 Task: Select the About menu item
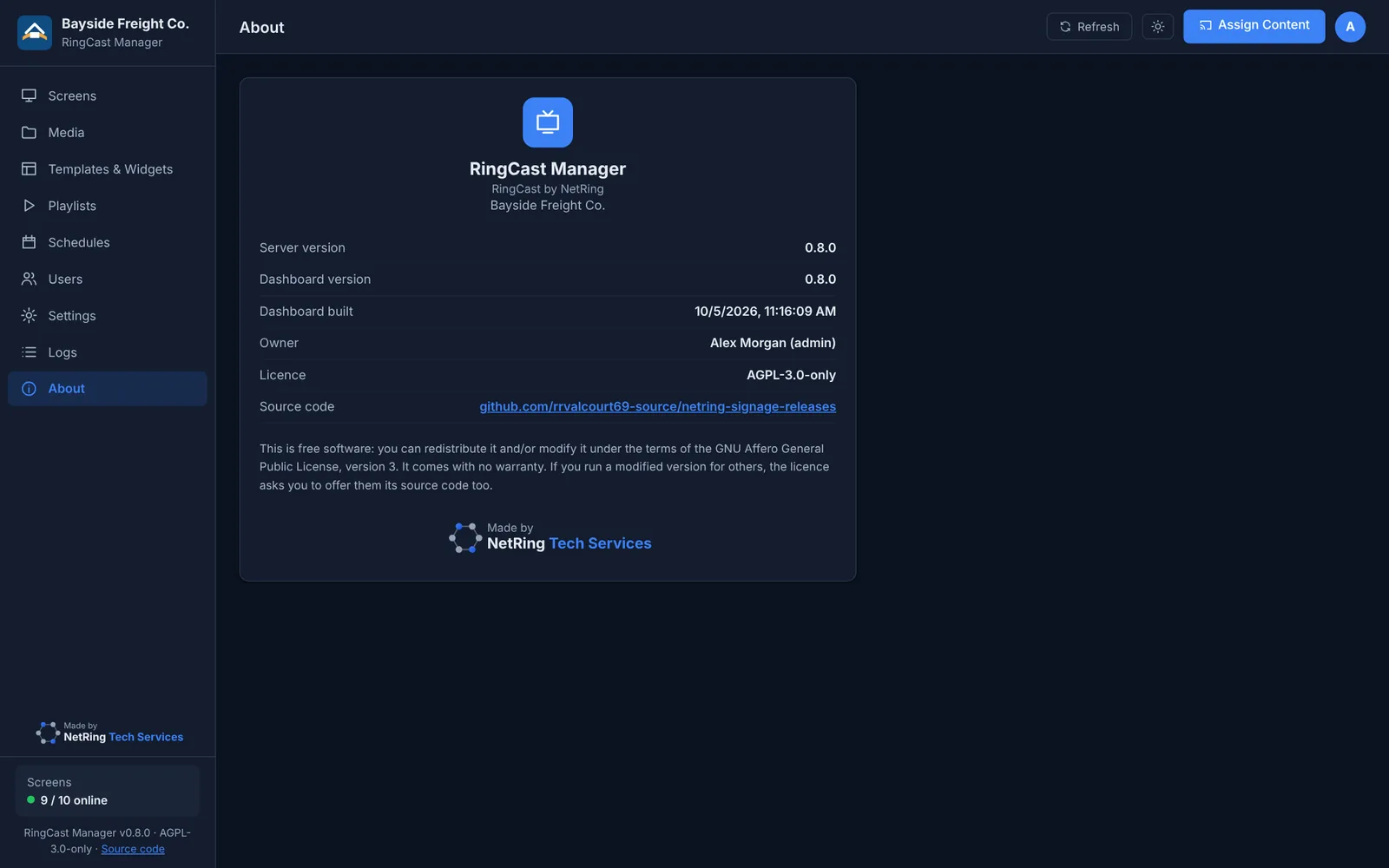(108, 389)
